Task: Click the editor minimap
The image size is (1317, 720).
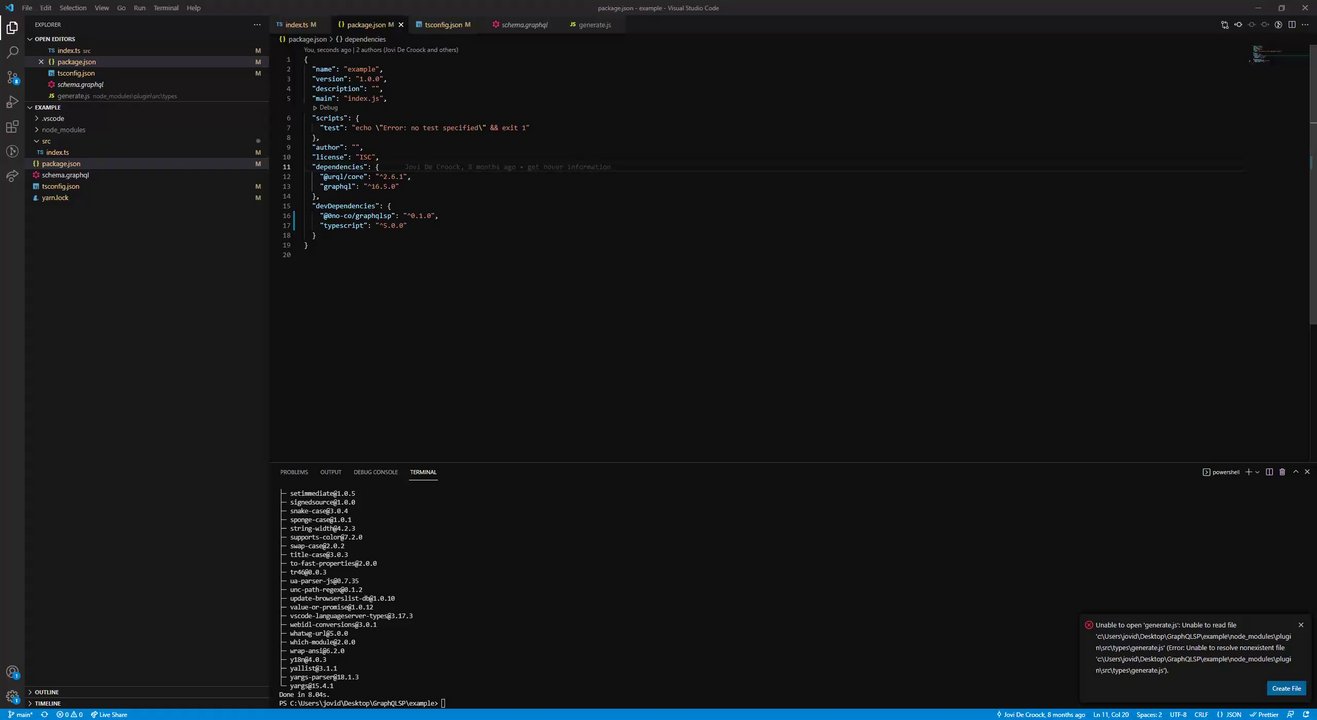Action: [x=1279, y=55]
